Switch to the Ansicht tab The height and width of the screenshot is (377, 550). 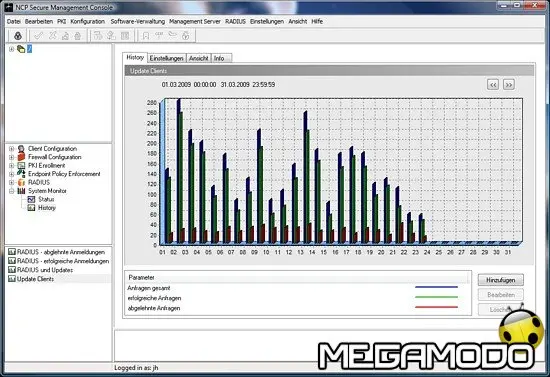click(x=199, y=58)
